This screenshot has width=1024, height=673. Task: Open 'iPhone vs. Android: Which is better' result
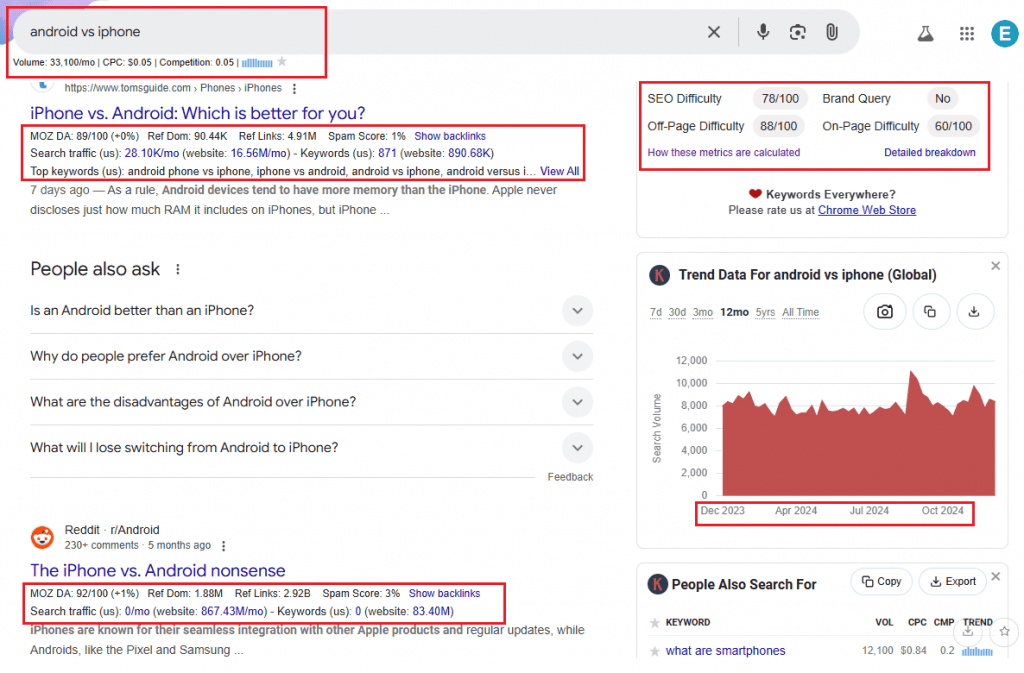point(197,113)
